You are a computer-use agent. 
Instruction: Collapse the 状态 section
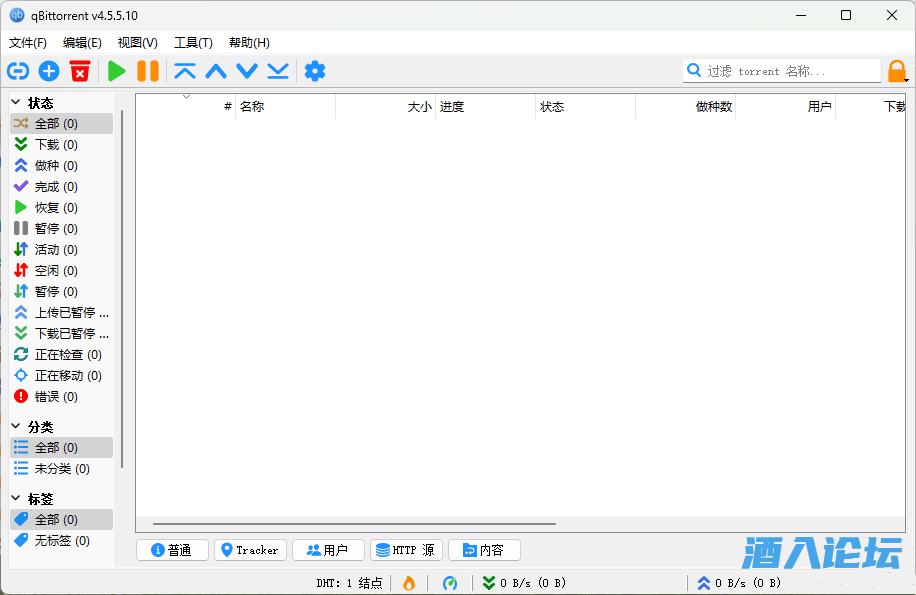click(x=16, y=102)
